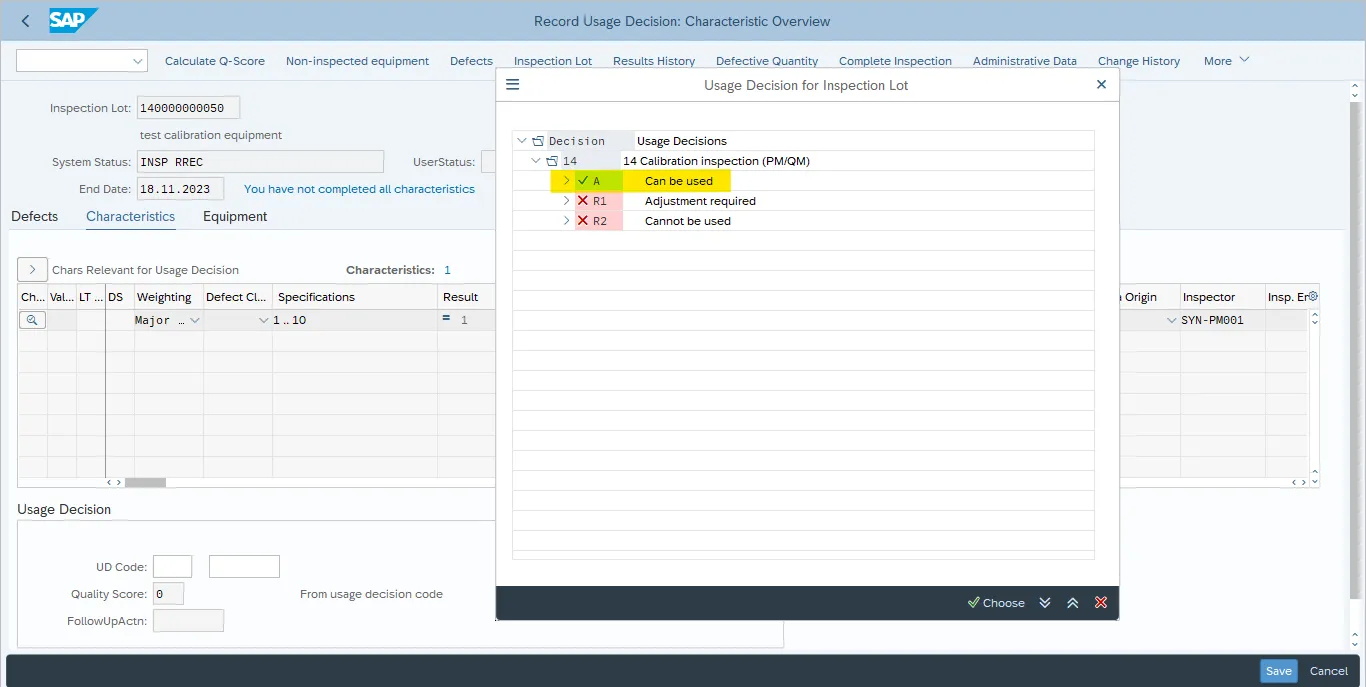Click the expand all double-down arrow icon

point(1045,603)
